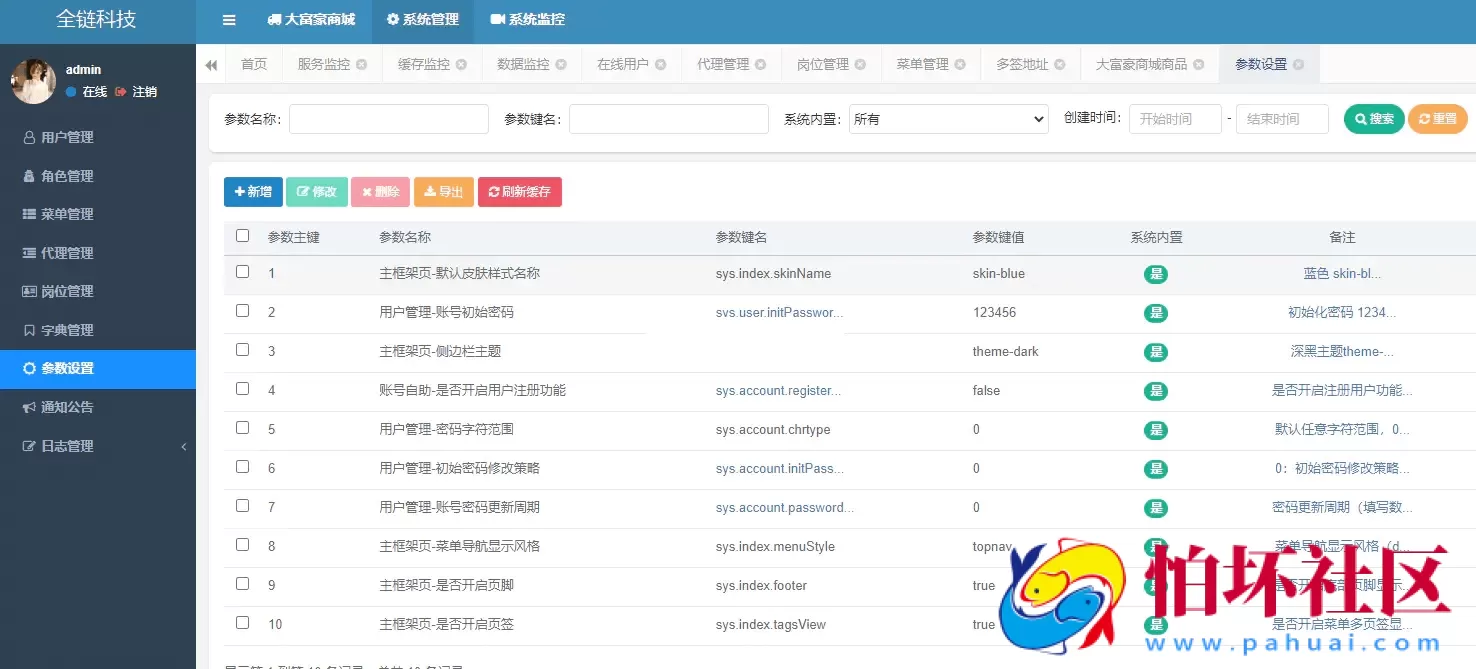
Task: Select 代理管理 in the sidebar
Action: (64, 252)
